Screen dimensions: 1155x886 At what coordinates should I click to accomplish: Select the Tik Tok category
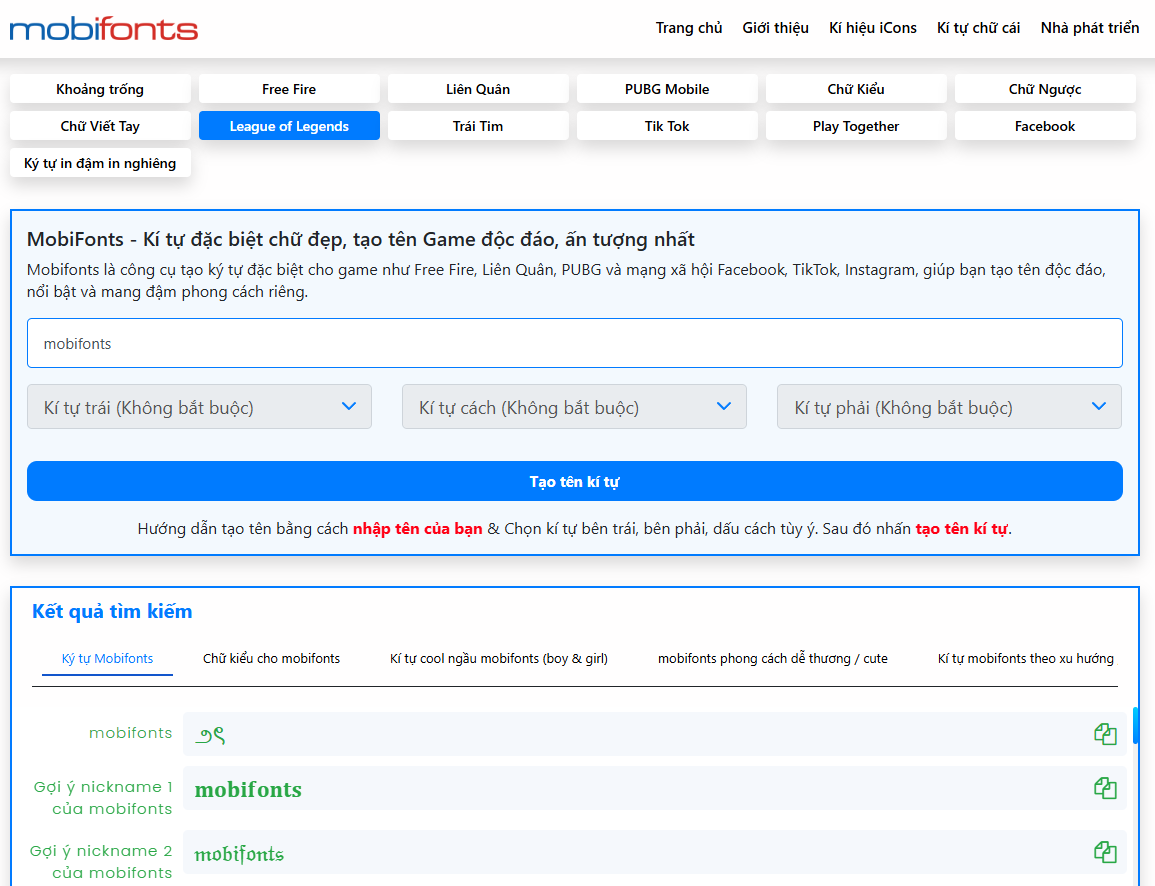[667, 126]
